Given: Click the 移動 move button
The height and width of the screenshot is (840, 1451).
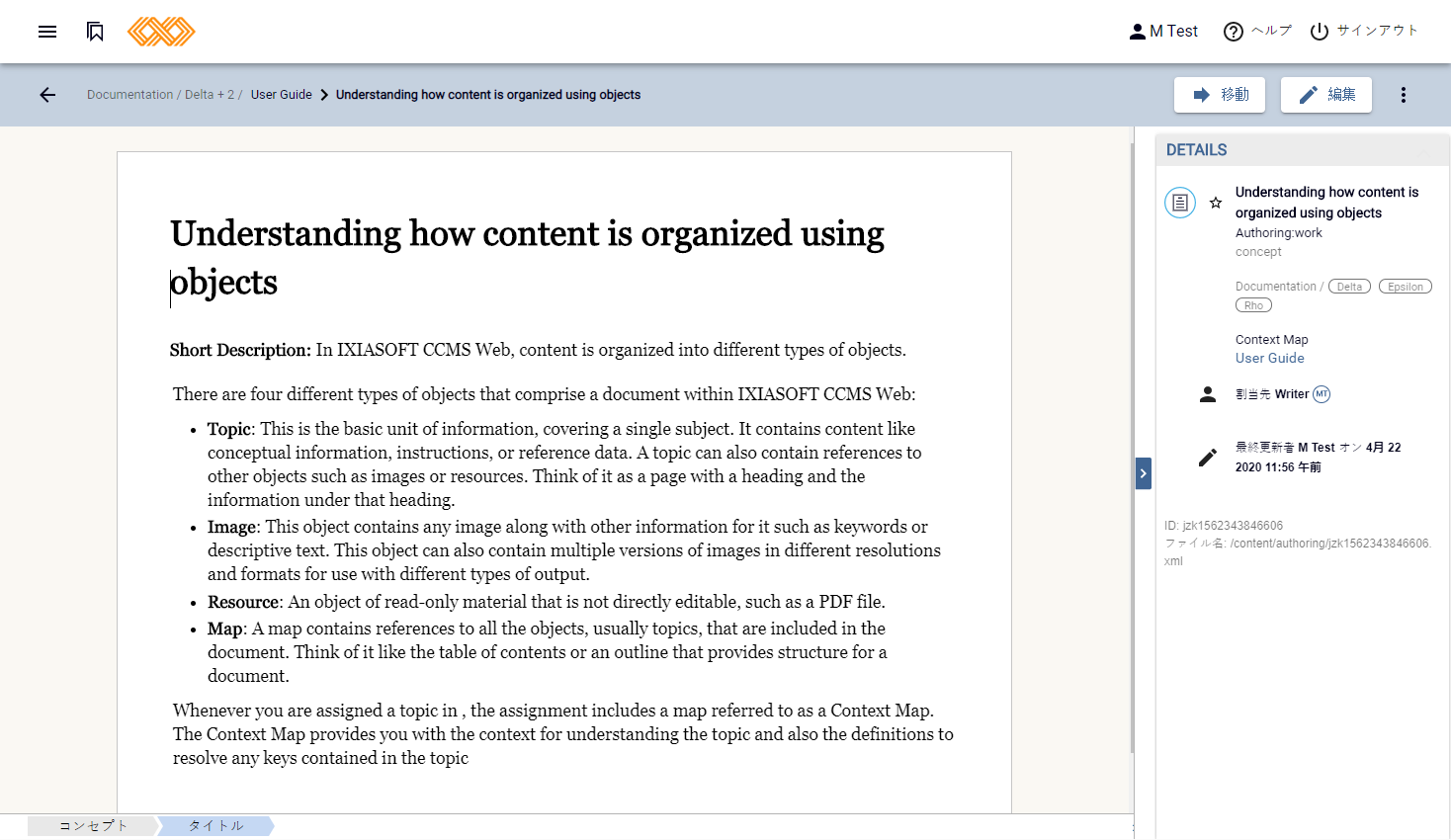Looking at the screenshot, I should [x=1220, y=95].
